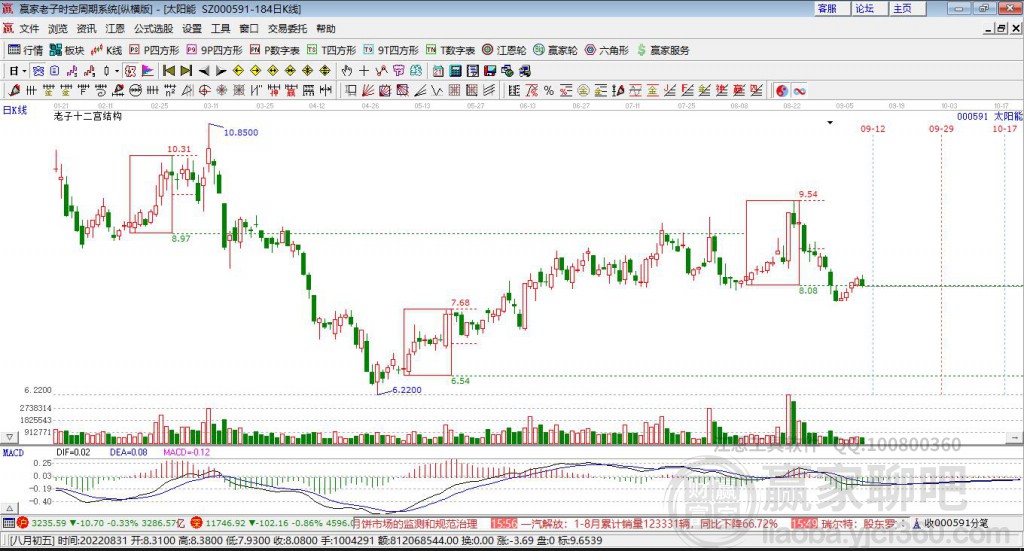The height and width of the screenshot is (551, 1024).
Task: Open the 浏览 menu
Action: coord(57,29)
